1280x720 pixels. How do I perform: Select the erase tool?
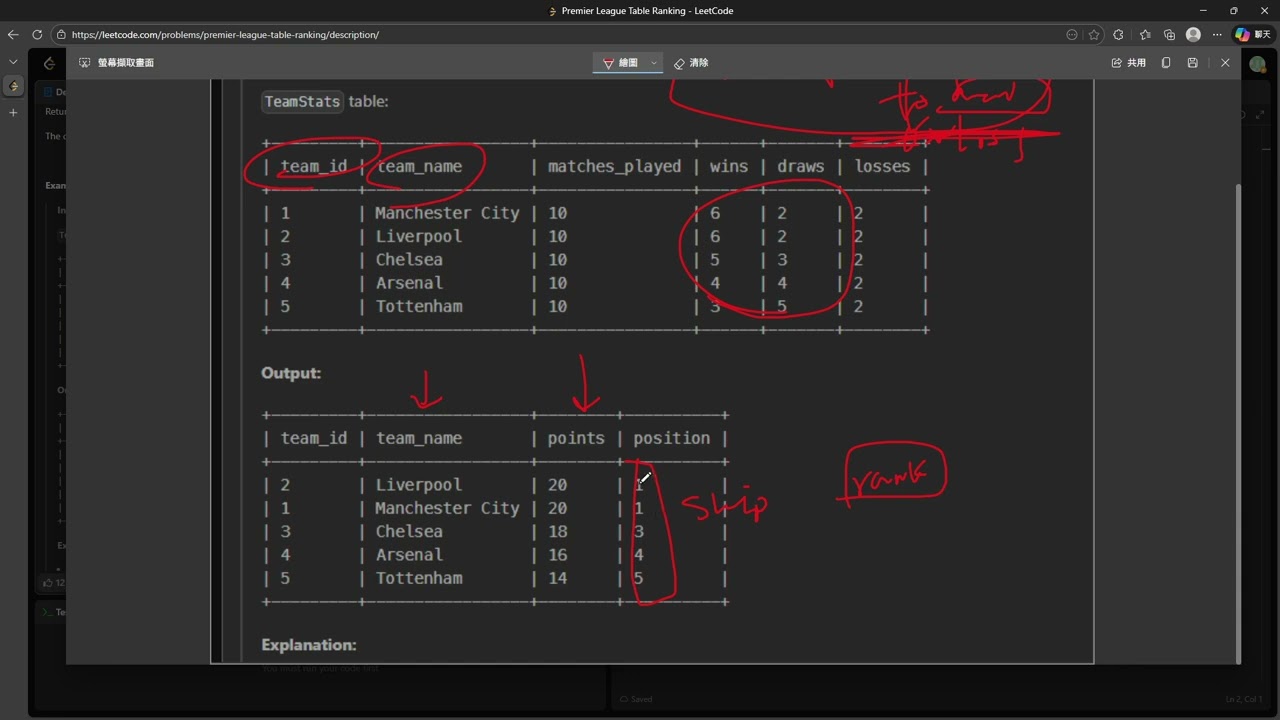click(691, 63)
